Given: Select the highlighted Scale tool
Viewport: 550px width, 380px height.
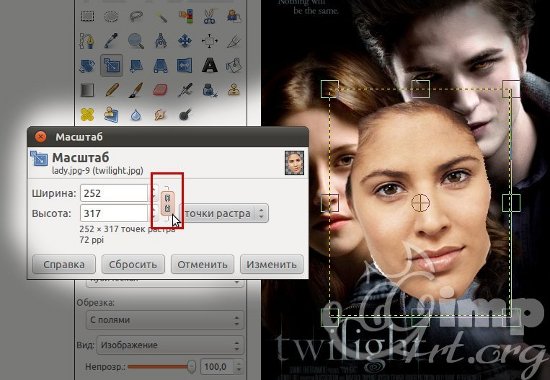Looking at the screenshot, I should [112, 66].
